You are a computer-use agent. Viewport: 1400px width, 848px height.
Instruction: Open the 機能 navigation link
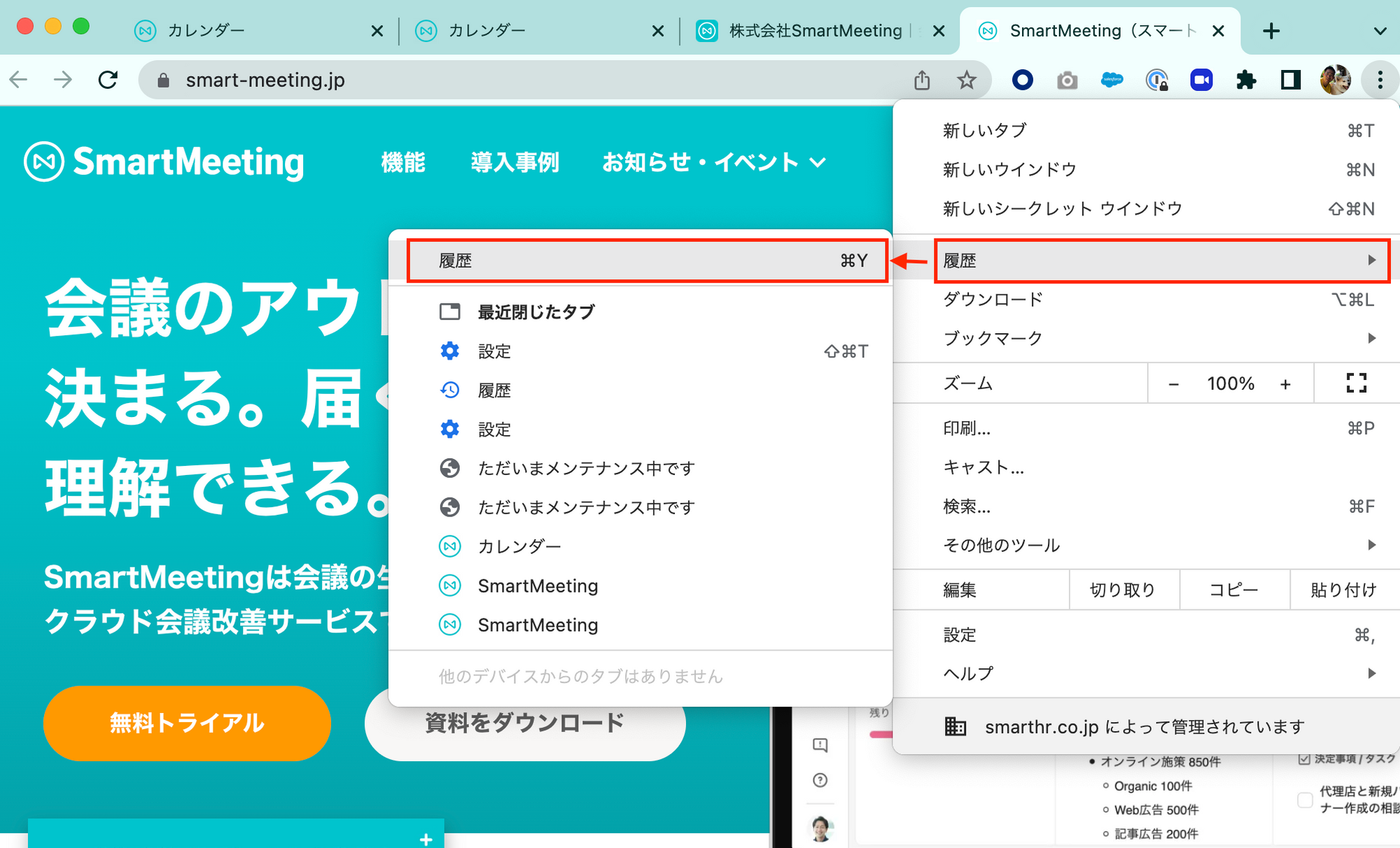click(x=403, y=162)
